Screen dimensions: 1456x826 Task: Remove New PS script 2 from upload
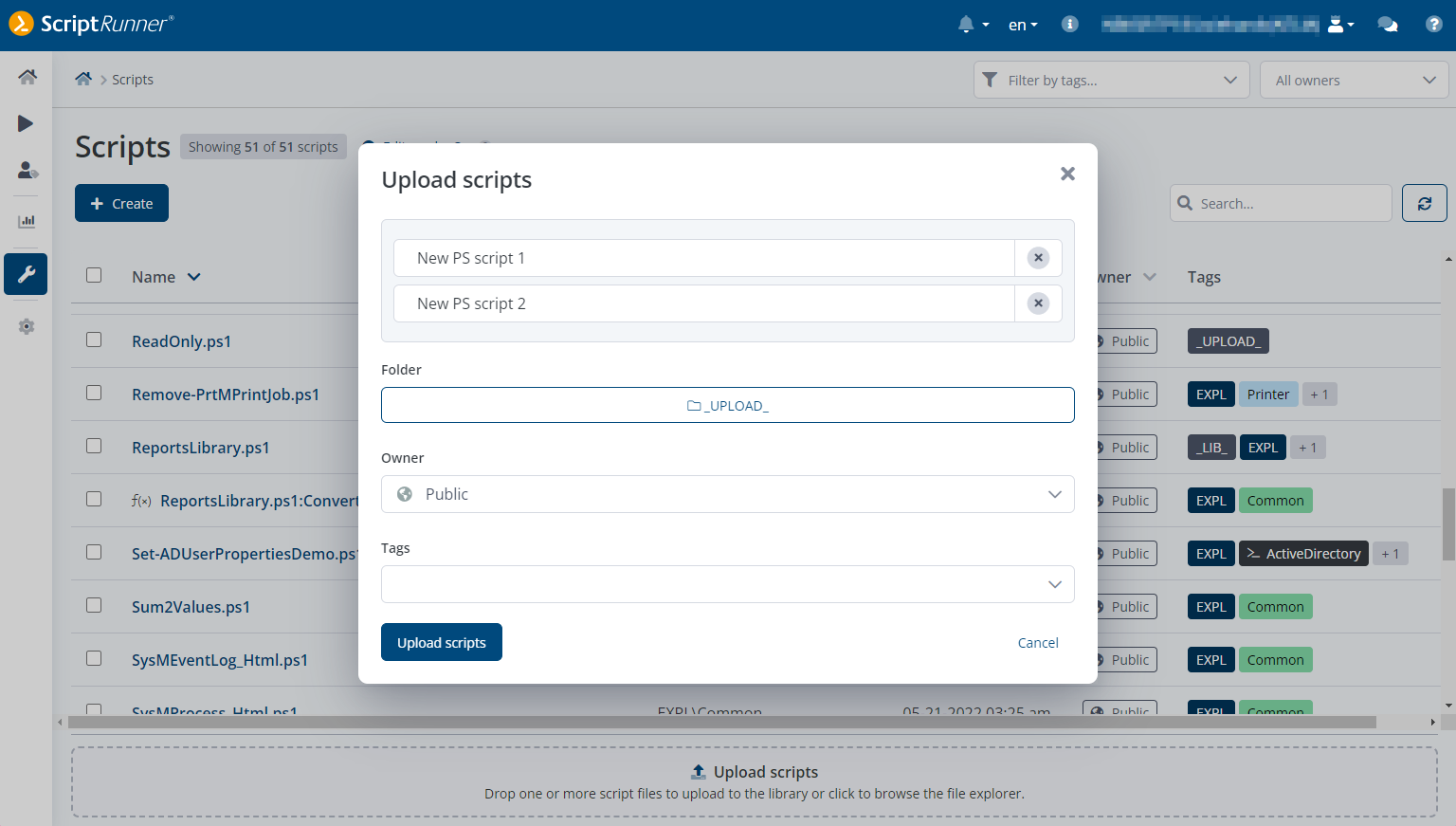[1038, 303]
